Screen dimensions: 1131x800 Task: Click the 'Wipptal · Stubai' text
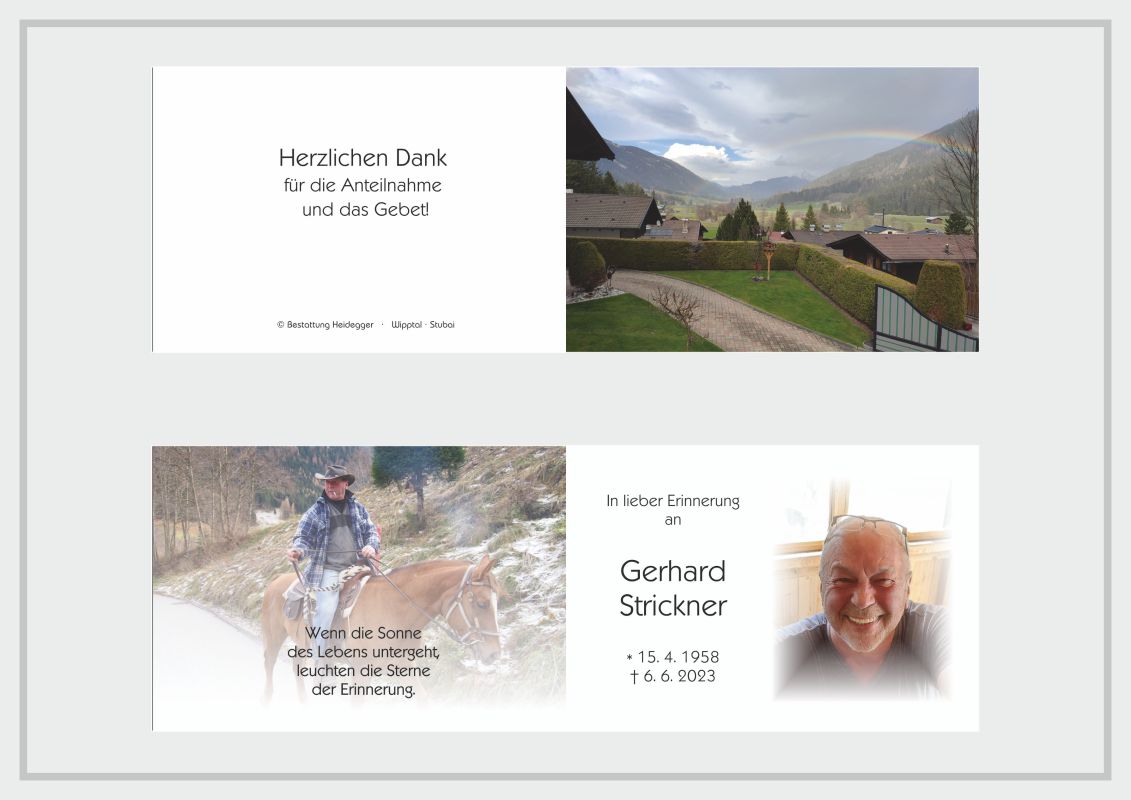click(x=423, y=325)
